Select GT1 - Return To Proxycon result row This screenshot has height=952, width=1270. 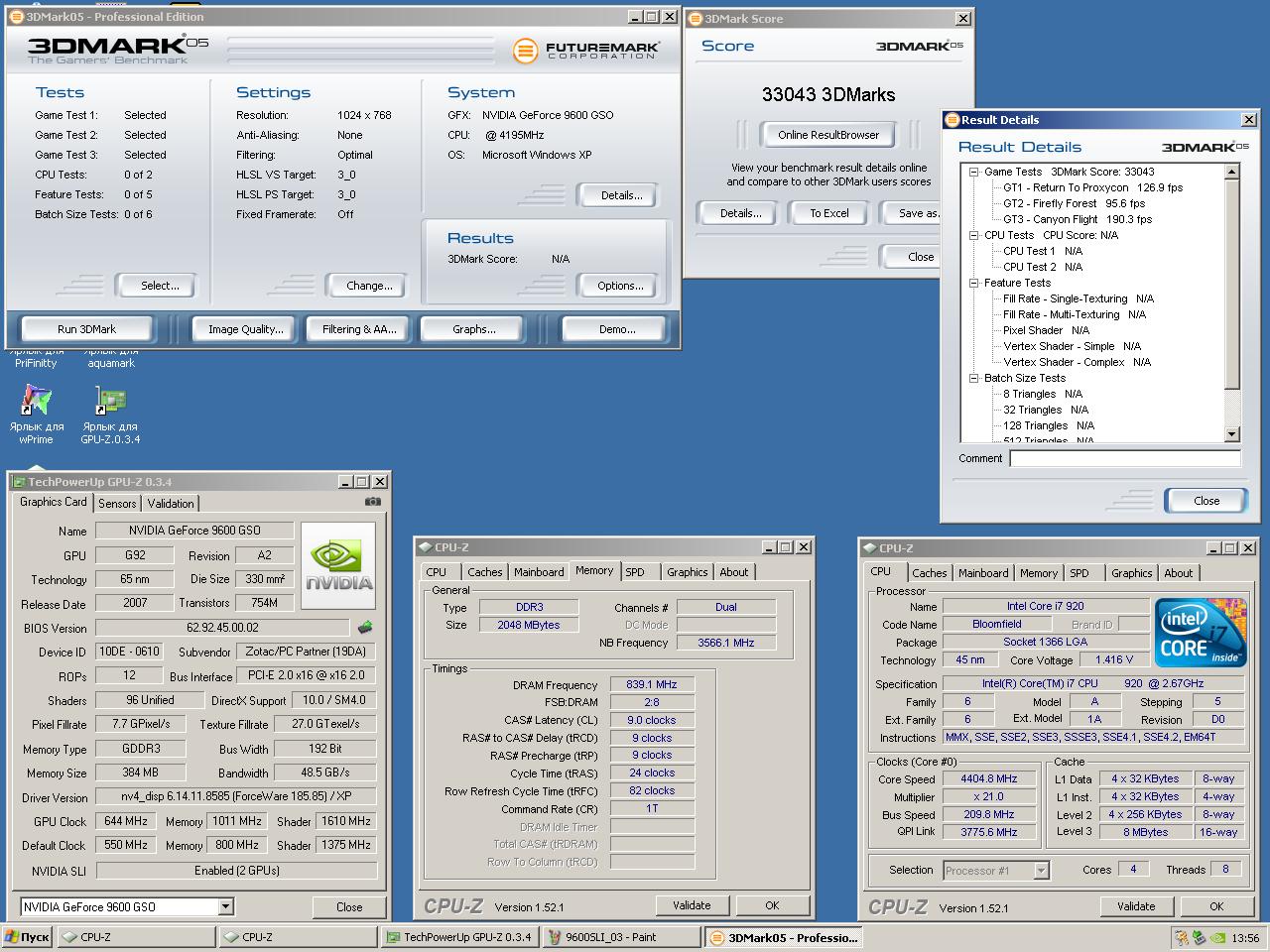coord(1092,187)
